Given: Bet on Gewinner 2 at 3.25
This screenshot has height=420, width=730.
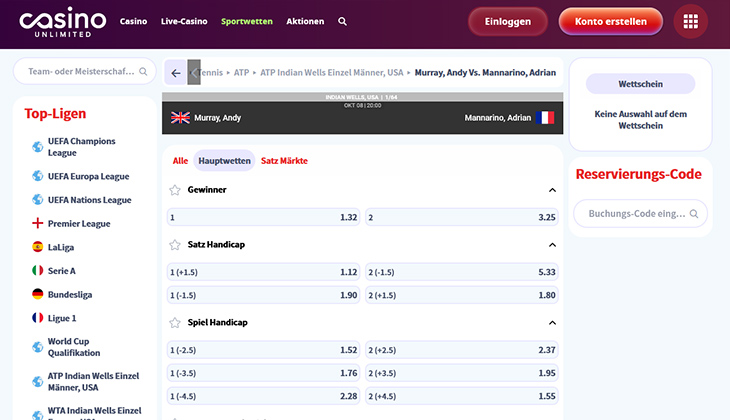Looking at the screenshot, I should pyautogui.click(x=461, y=217).
